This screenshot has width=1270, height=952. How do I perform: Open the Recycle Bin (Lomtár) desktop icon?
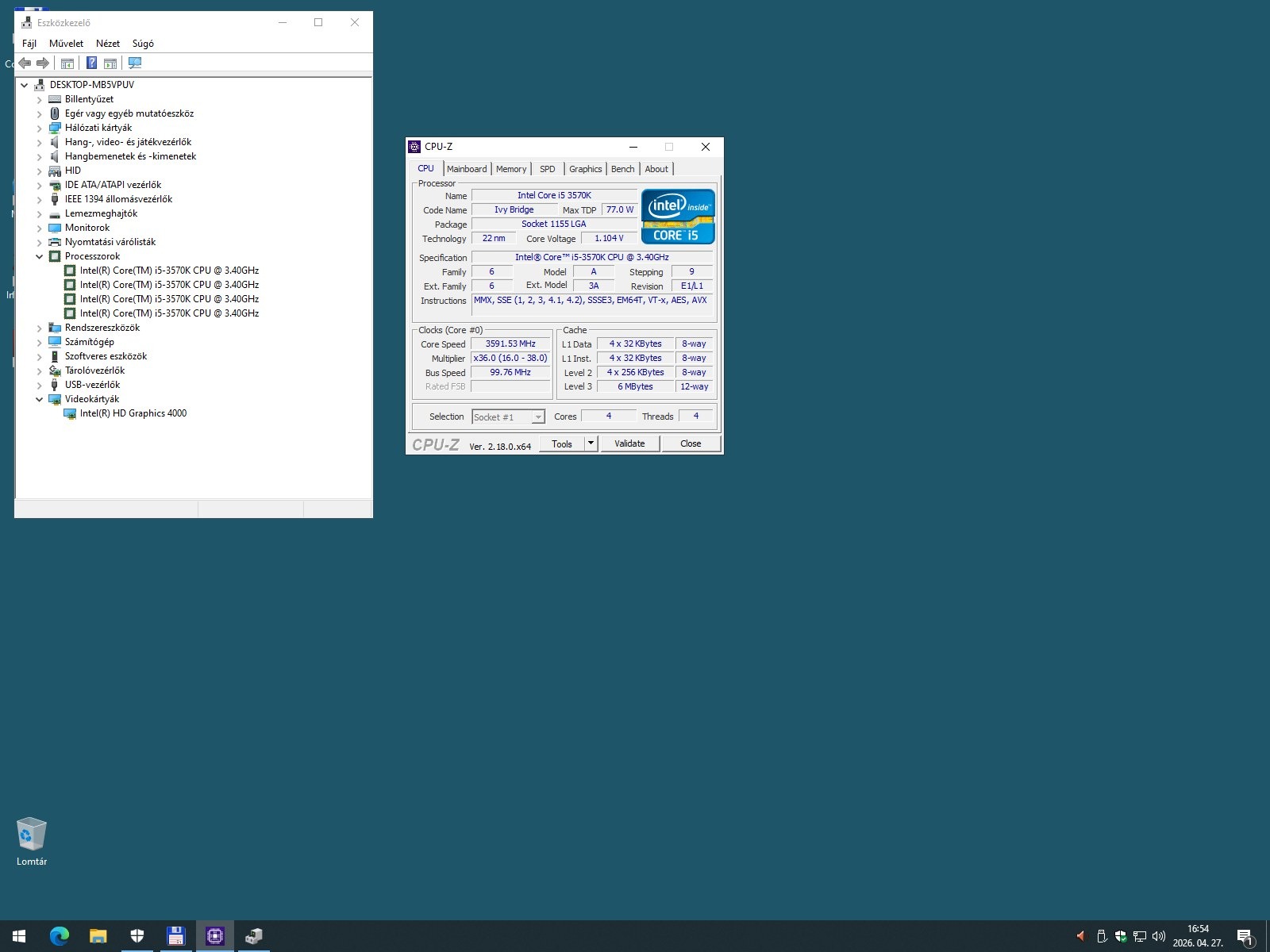click(32, 842)
